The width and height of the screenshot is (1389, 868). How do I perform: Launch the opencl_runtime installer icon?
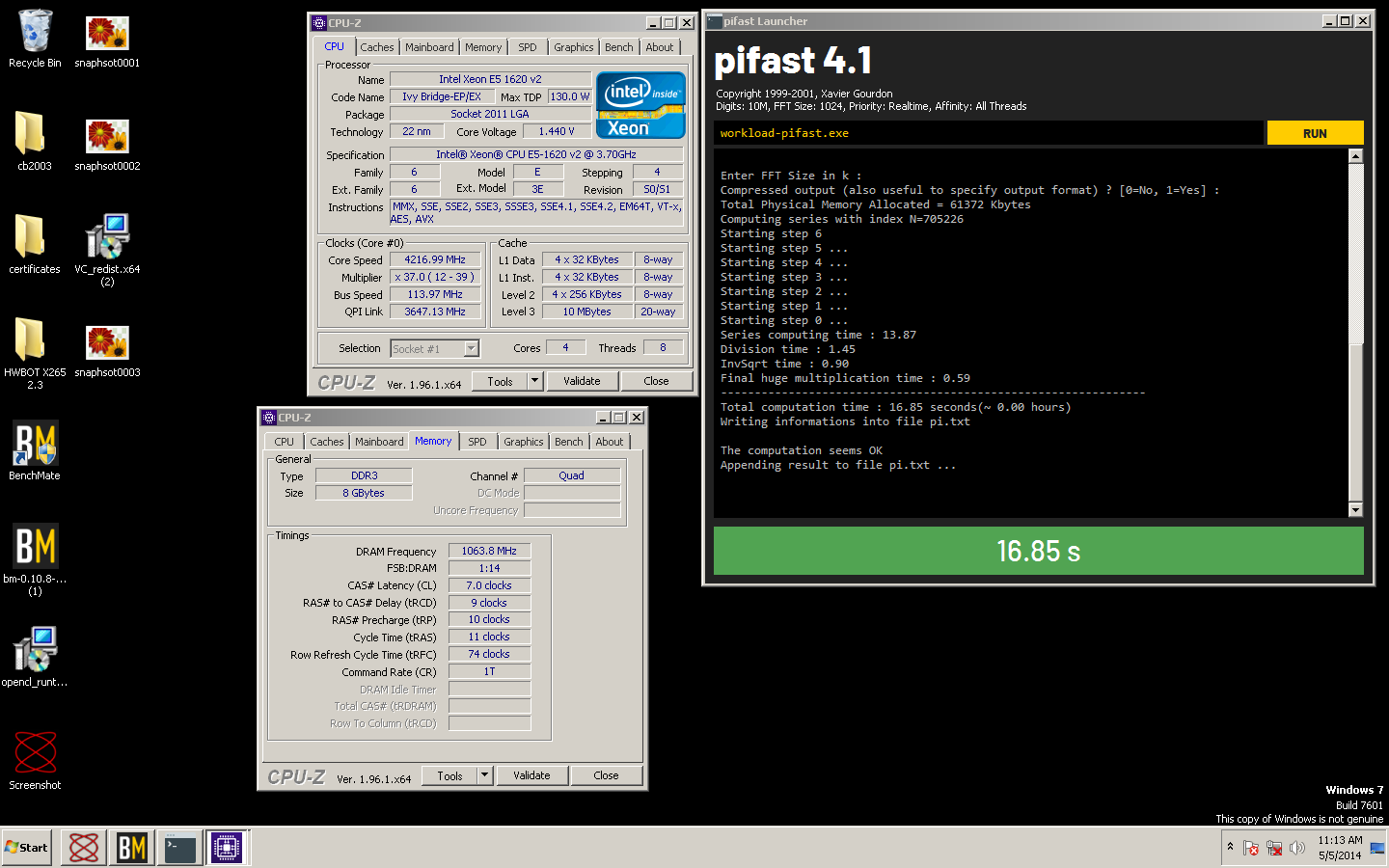35,656
